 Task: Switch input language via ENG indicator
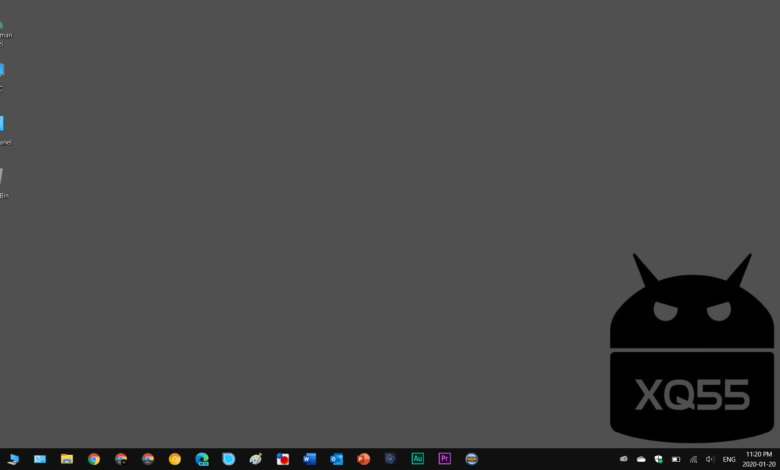[729, 459]
